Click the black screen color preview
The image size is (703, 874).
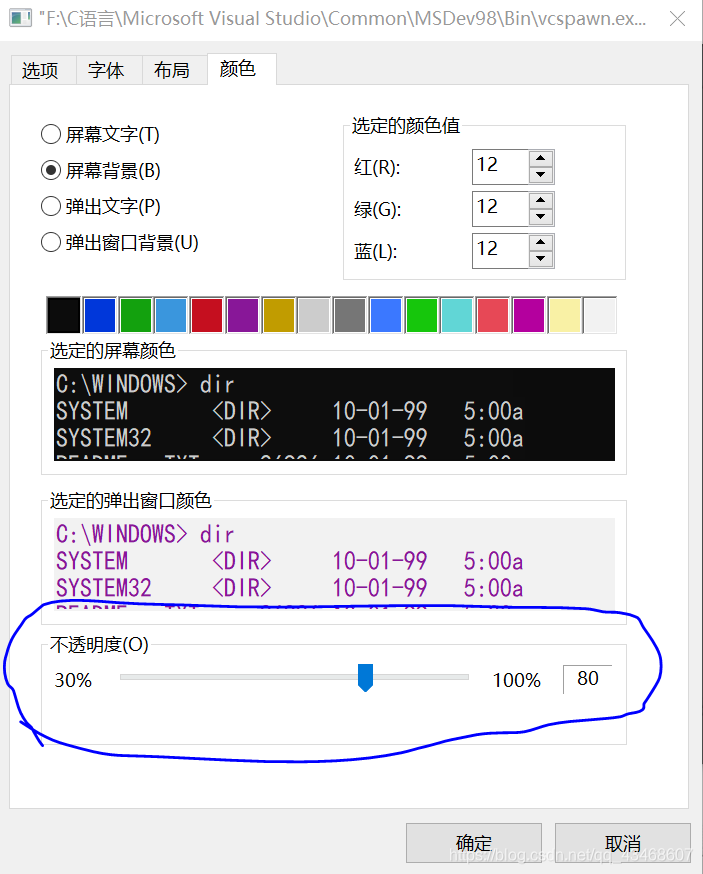pyautogui.click(x=334, y=414)
